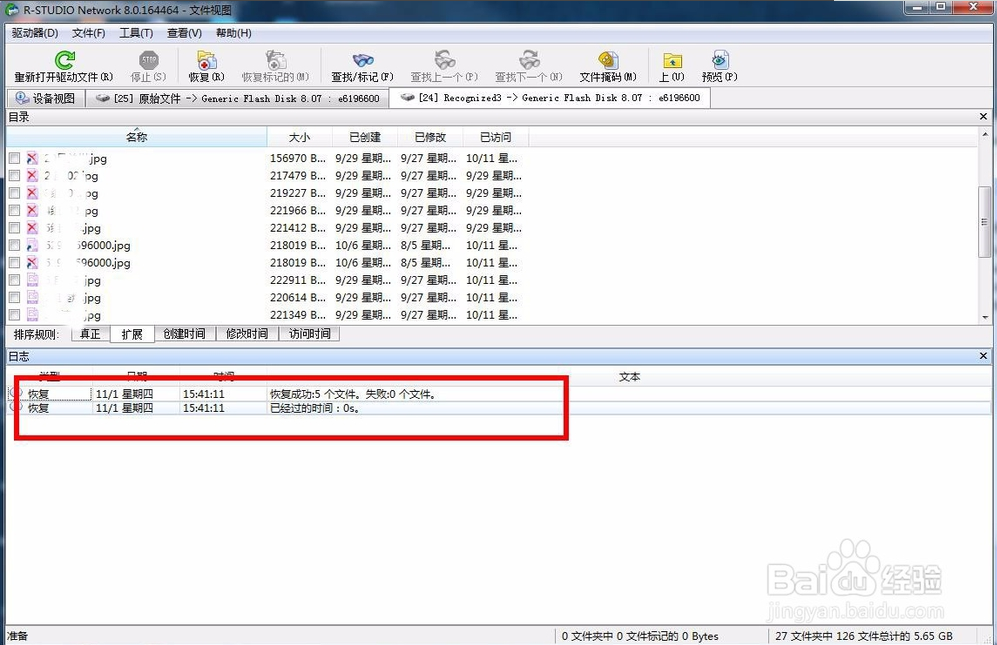Sort by 创建时间 rule

[184, 334]
